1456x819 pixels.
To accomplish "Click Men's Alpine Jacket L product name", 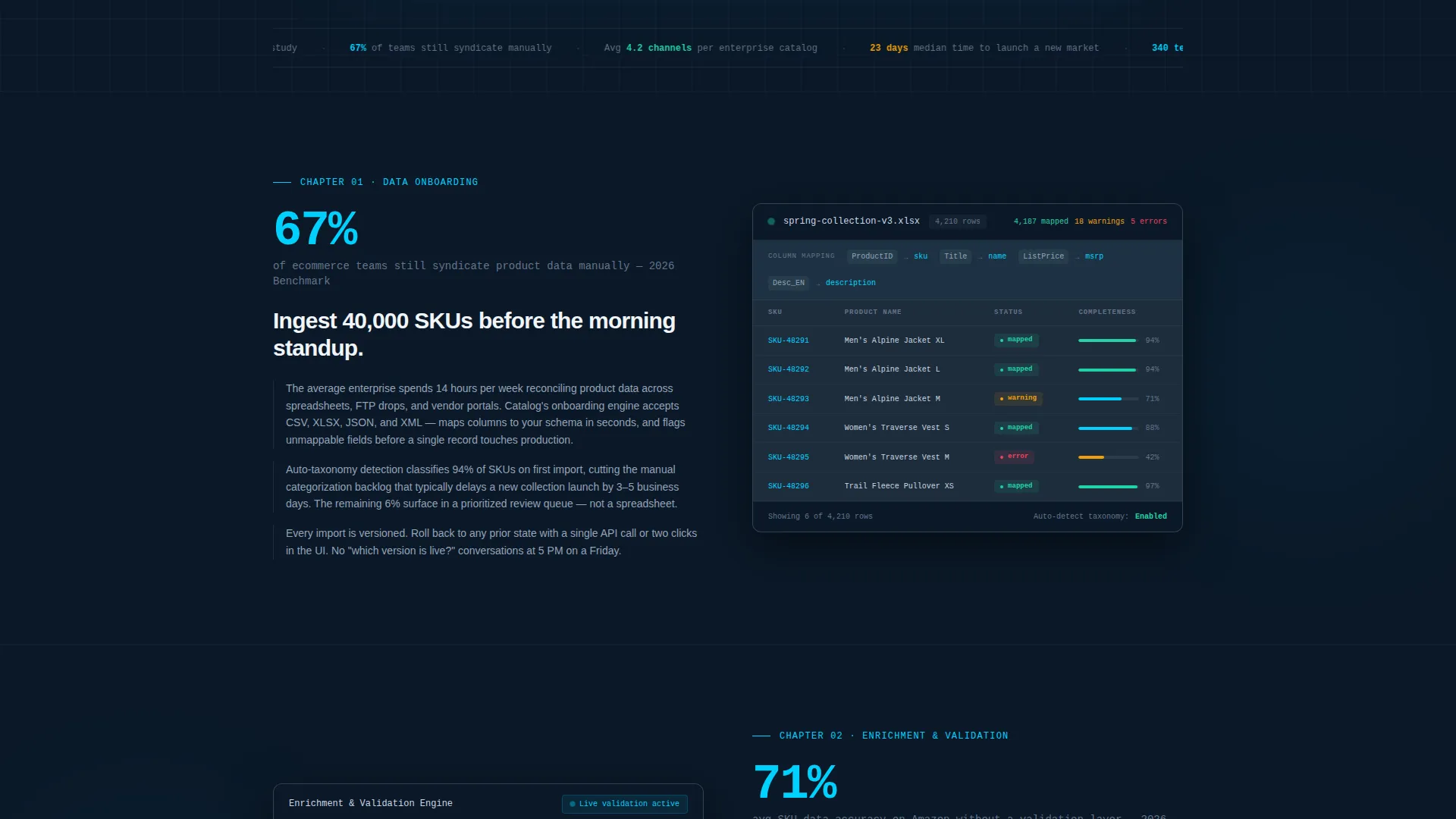I will 892,369.
